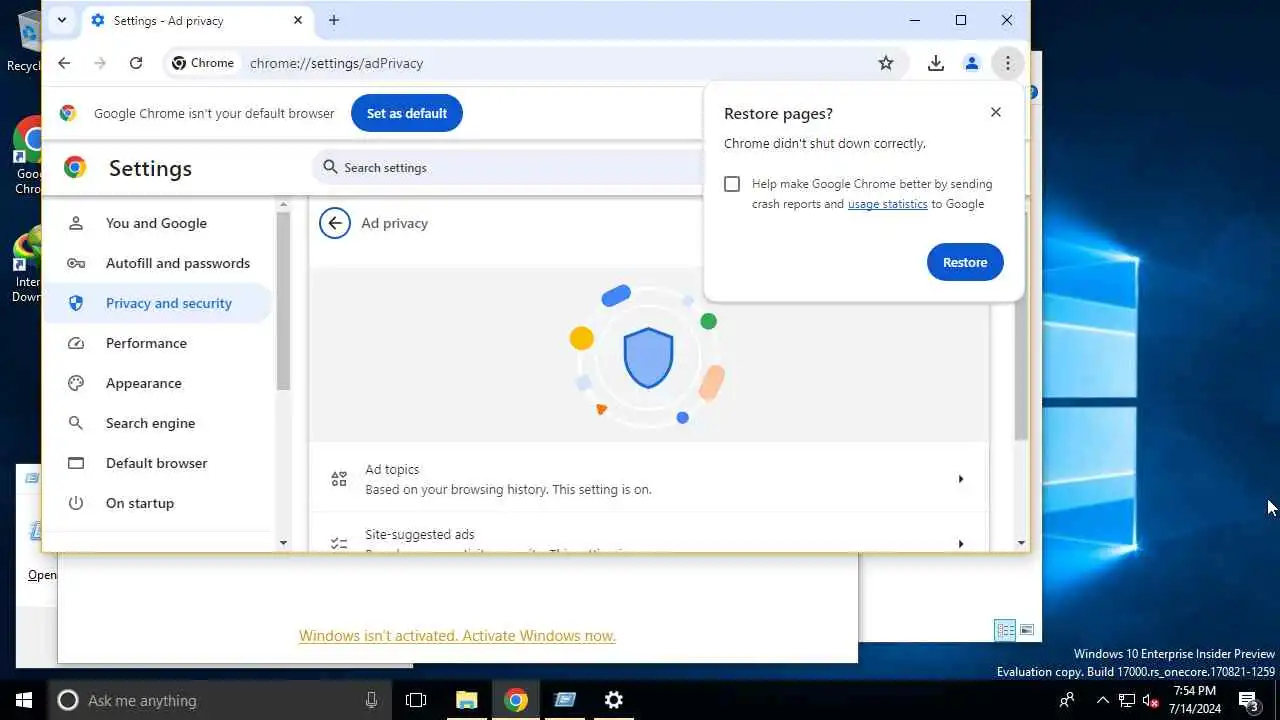Click the address bar URL
Viewport: 1280px width, 720px height.
[x=336, y=63]
